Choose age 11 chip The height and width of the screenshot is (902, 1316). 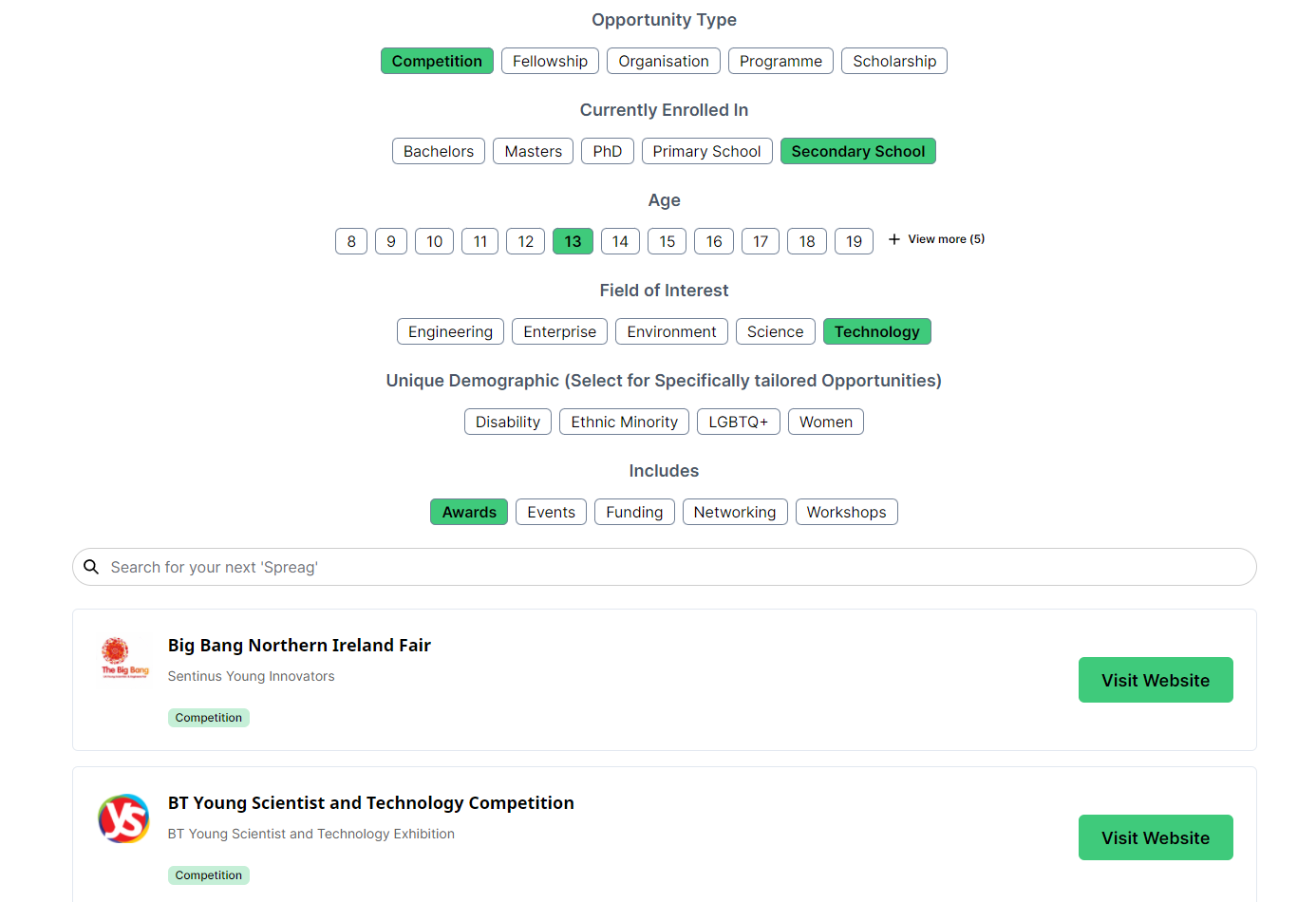[479, 241]
